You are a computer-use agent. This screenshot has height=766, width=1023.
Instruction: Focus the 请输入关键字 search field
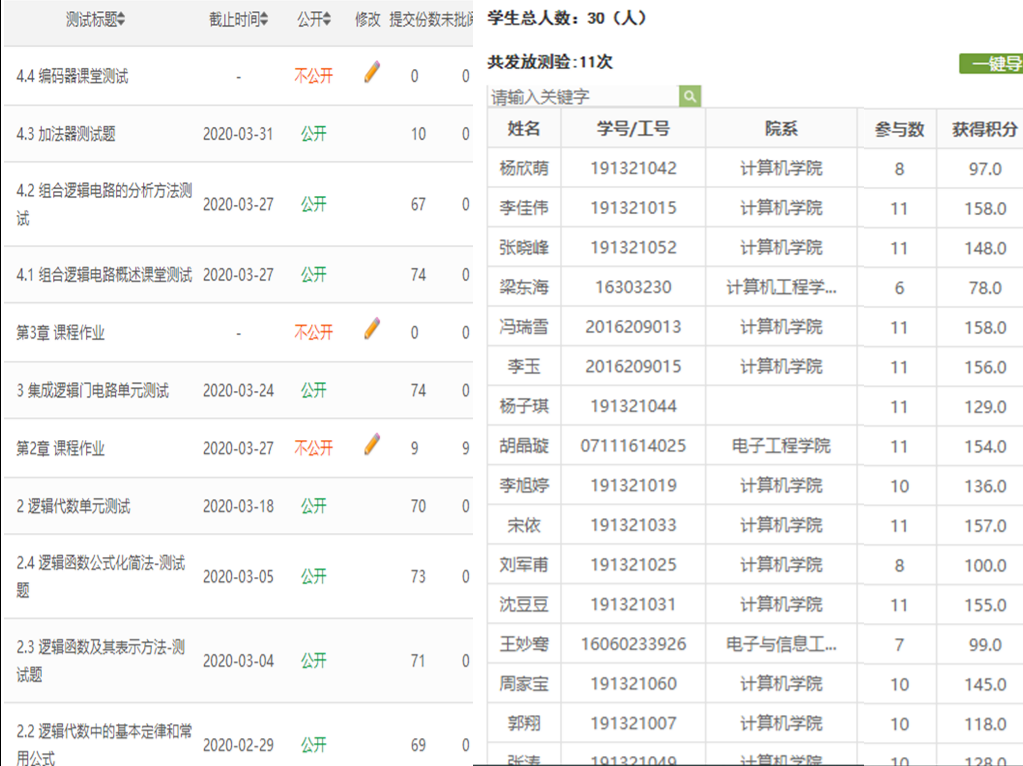pos(583,96)
